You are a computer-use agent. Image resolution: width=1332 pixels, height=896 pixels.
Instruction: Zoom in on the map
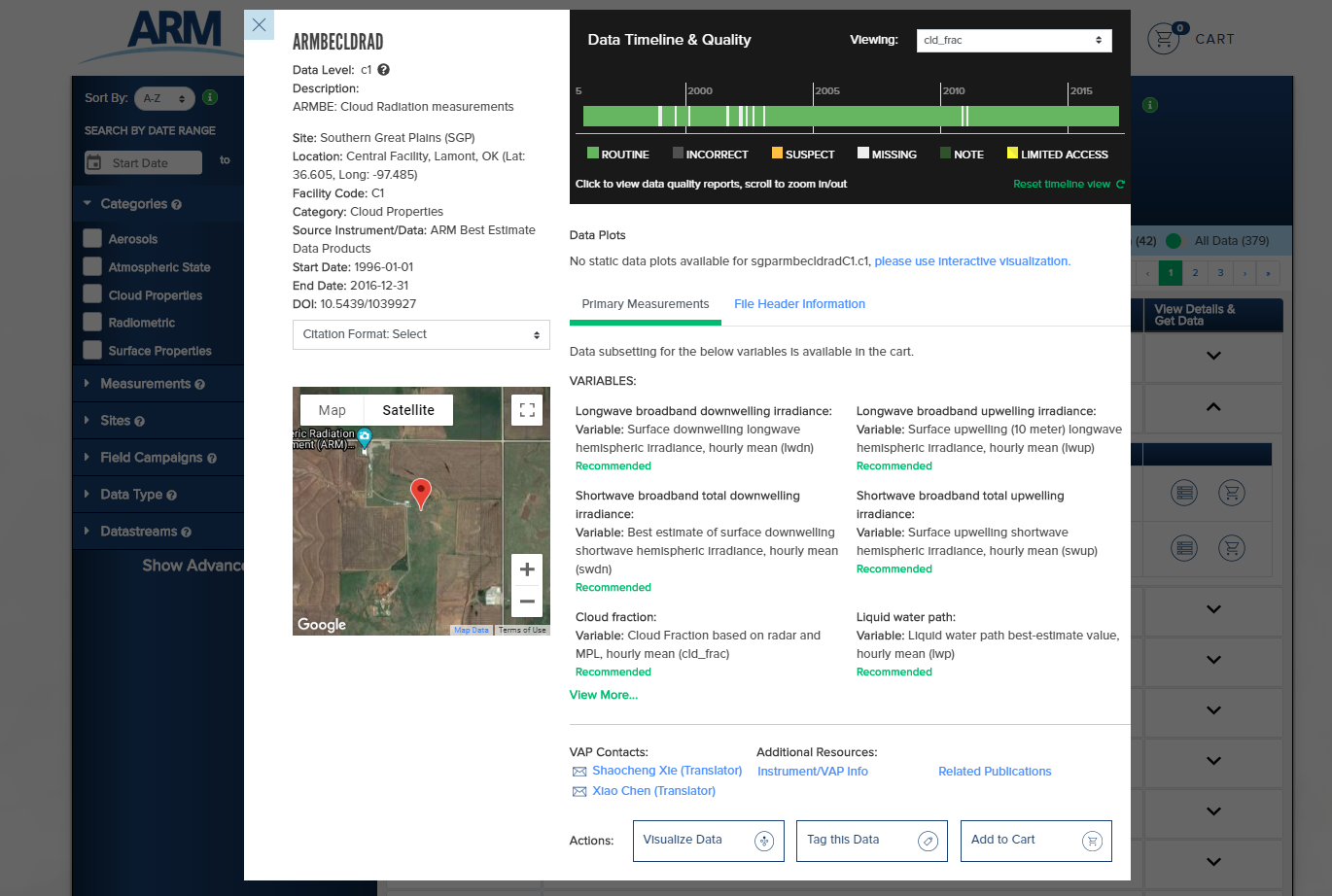tap(527, 570)
